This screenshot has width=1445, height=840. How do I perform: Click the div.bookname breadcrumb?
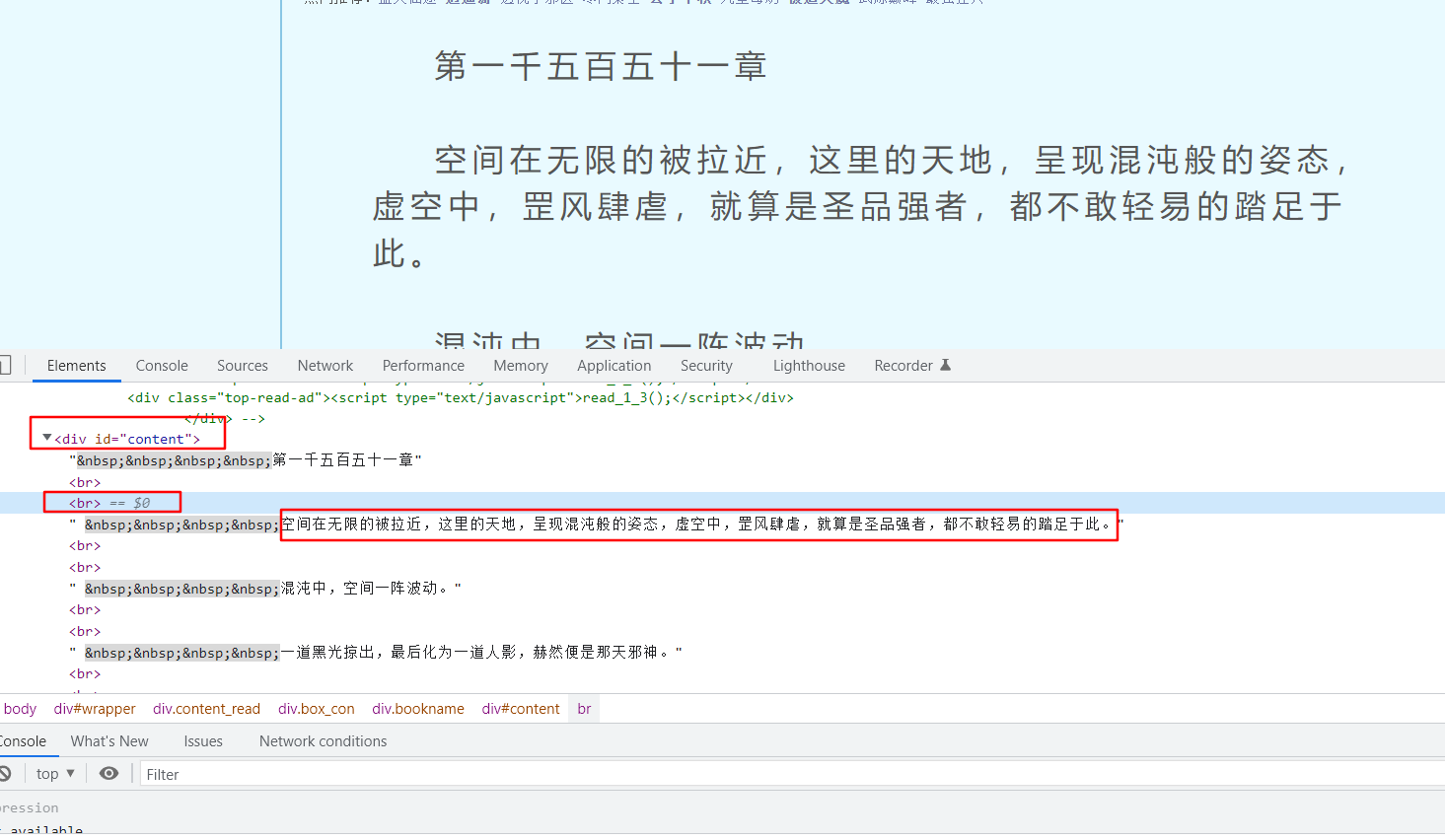pos(418,709)
